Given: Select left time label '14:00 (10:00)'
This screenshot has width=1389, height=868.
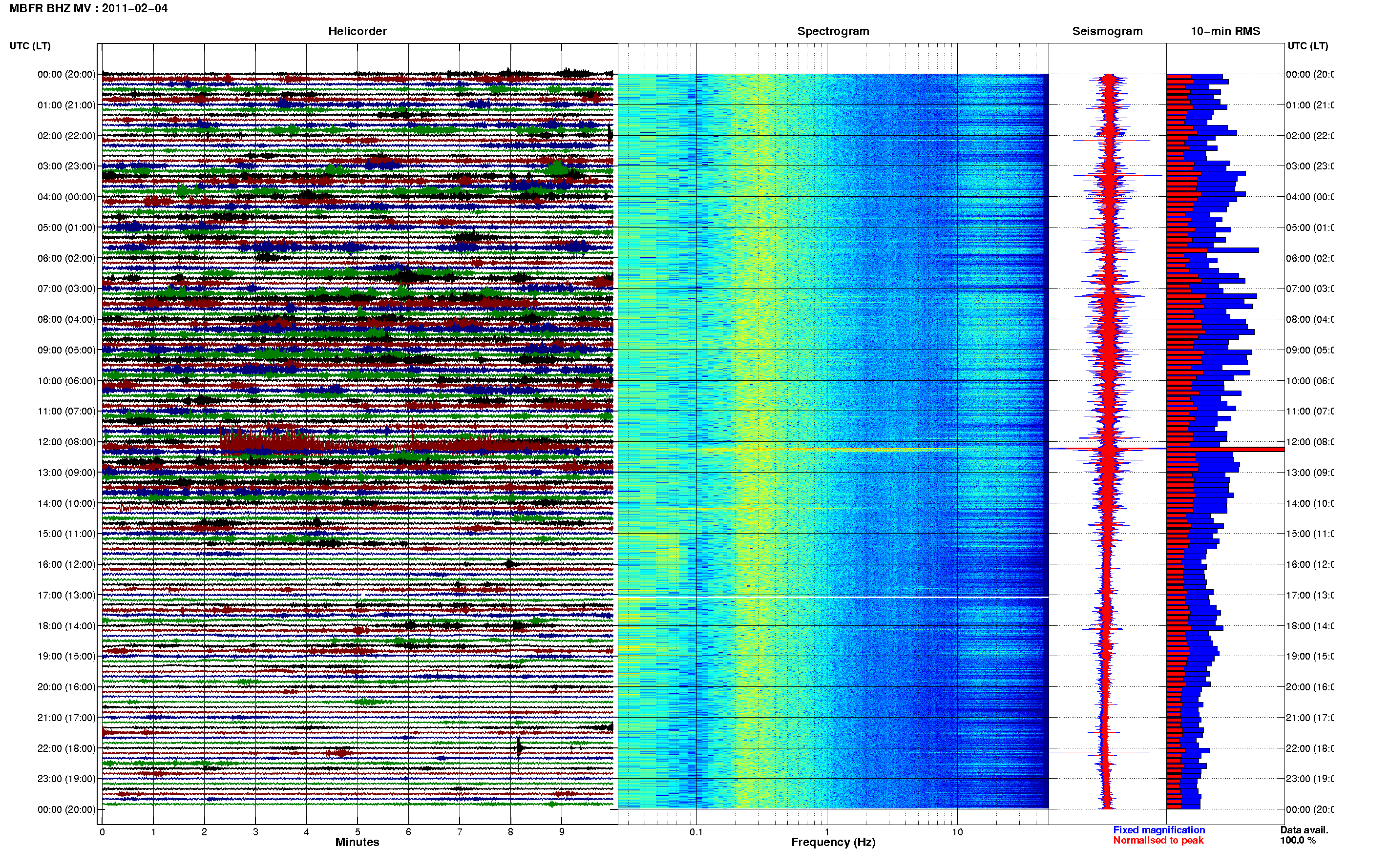Looking at the screenshot, I should click(66, 503).
